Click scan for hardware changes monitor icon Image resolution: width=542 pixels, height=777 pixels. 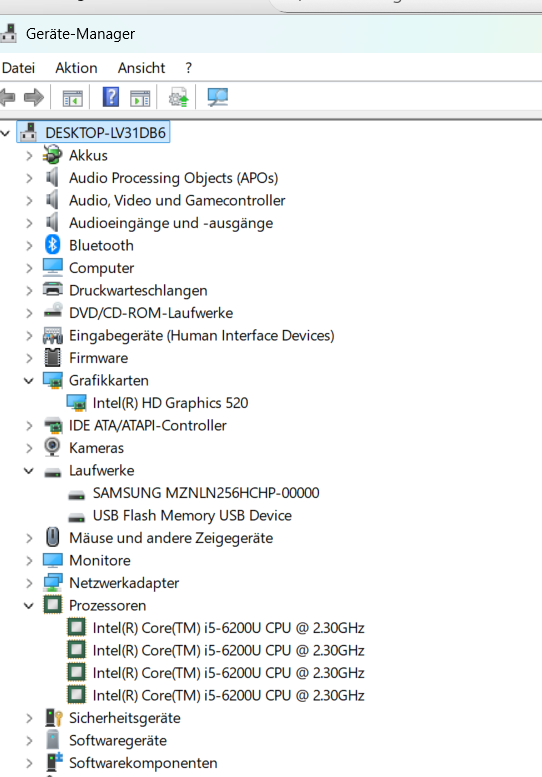(x=217, y=97)
